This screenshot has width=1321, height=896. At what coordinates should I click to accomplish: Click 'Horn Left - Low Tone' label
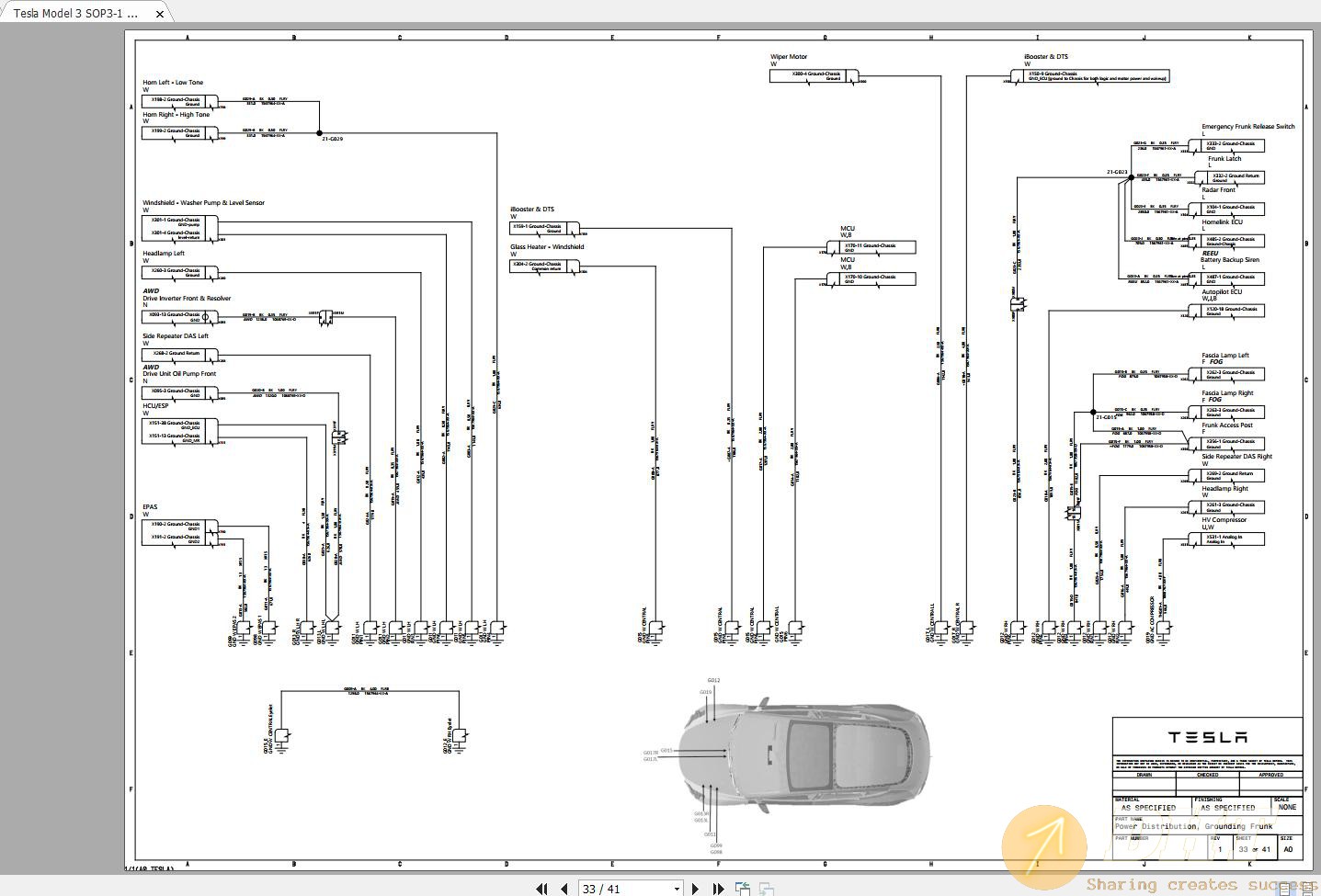pyautogui.click(x=173, y=83)
